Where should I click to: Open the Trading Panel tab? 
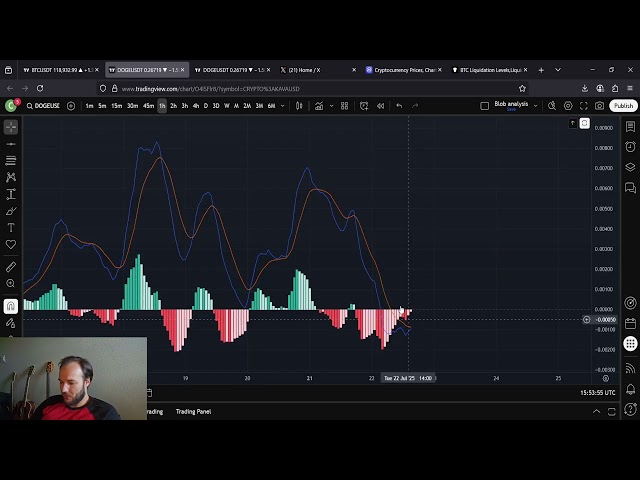[x=193, y=411]
